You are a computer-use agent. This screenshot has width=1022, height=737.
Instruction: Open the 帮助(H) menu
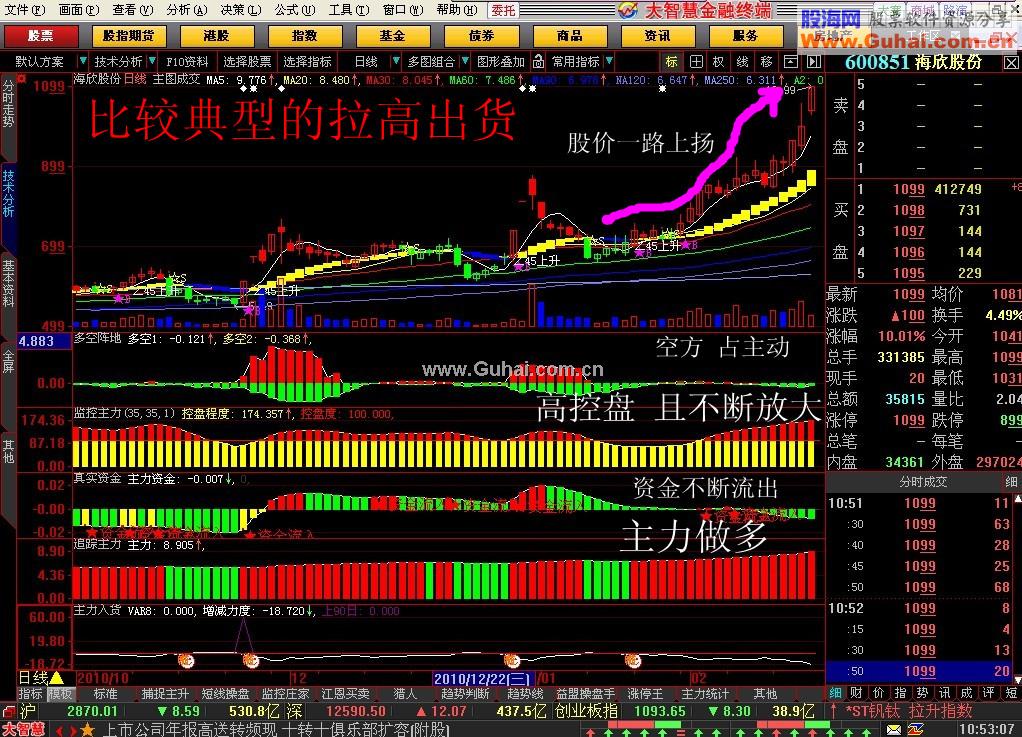457,10
